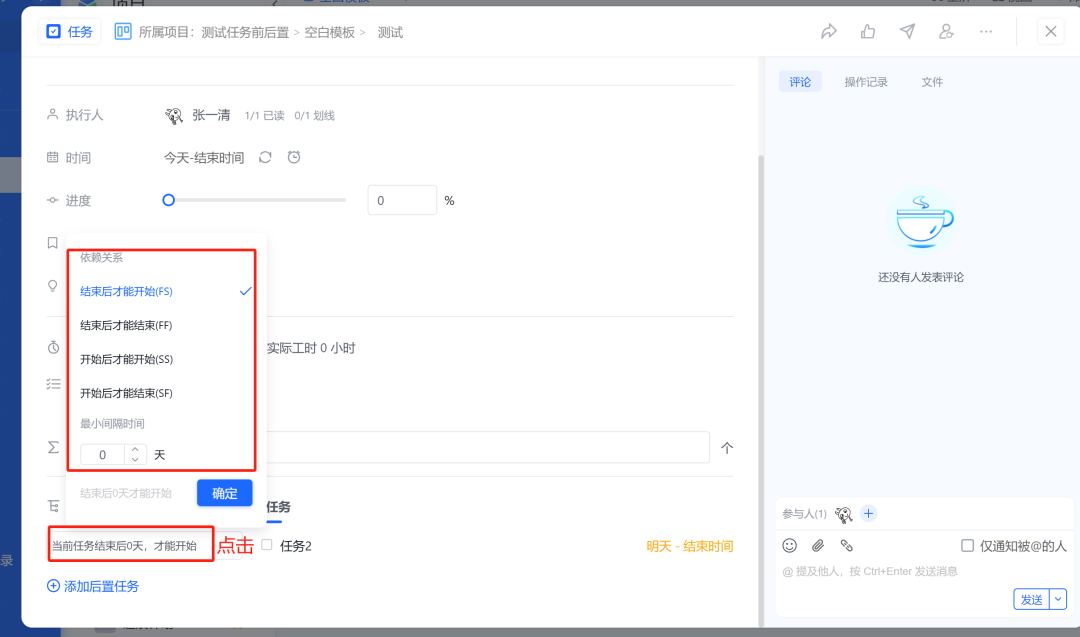Click the 张一清 assignee name
The image size is (1080, 637).
point(211,115)
